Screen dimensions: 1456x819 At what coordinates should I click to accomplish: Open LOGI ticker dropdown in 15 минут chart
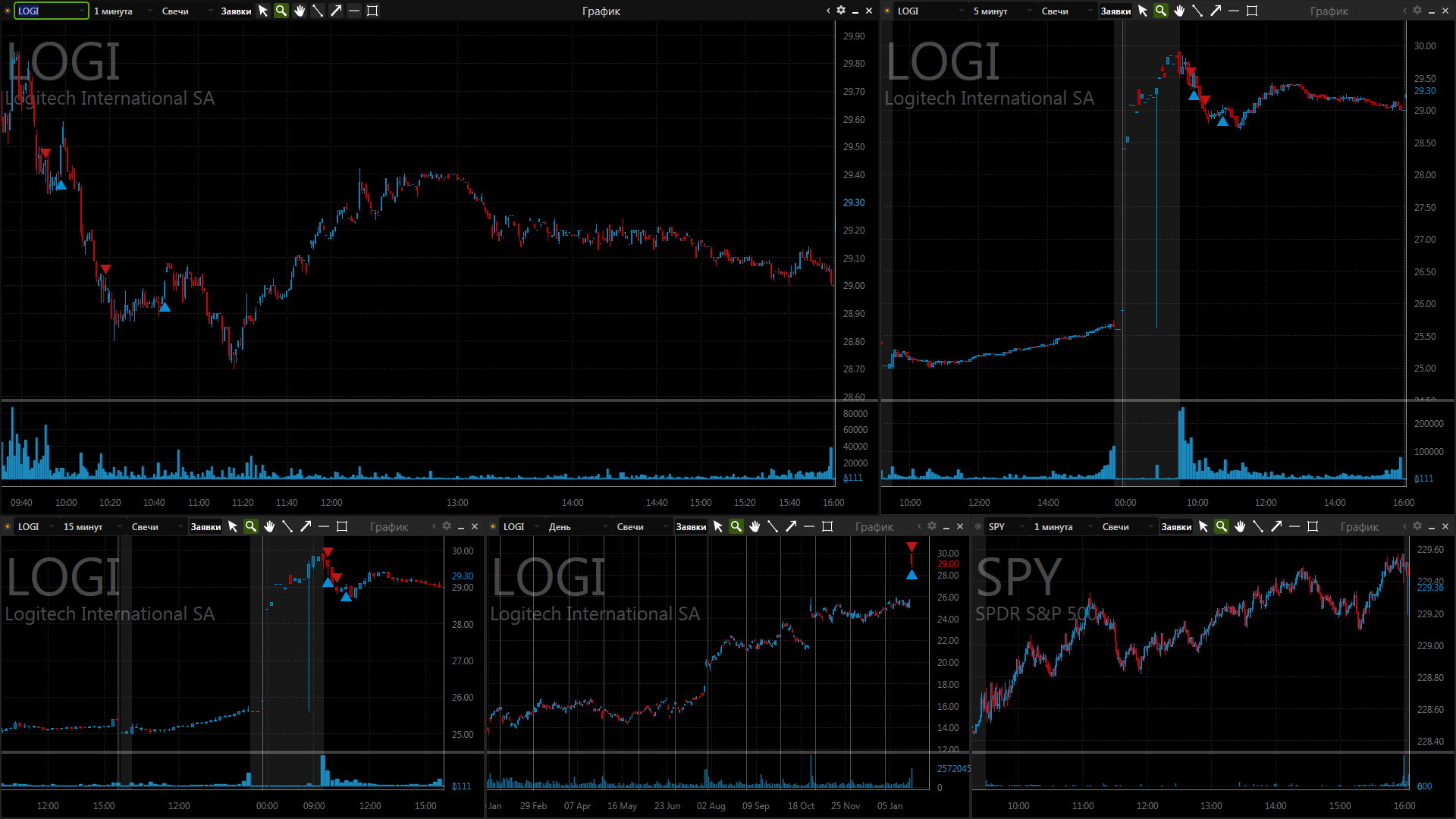35,527
